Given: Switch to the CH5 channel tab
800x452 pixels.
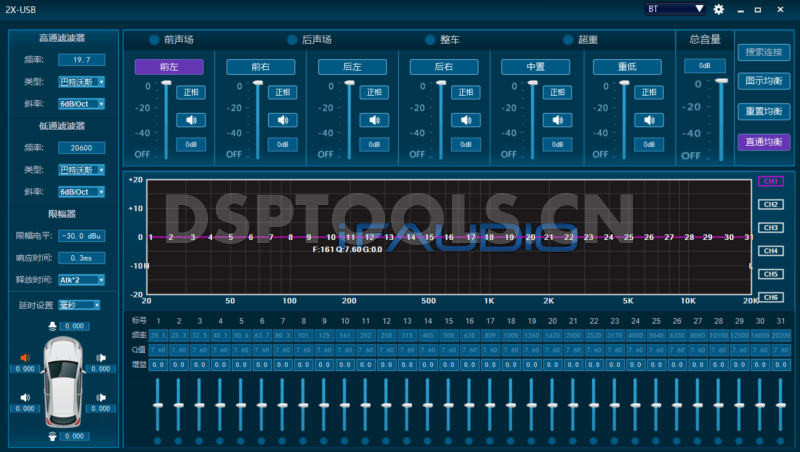Looking at the screenshot, I should pos(770,274).
